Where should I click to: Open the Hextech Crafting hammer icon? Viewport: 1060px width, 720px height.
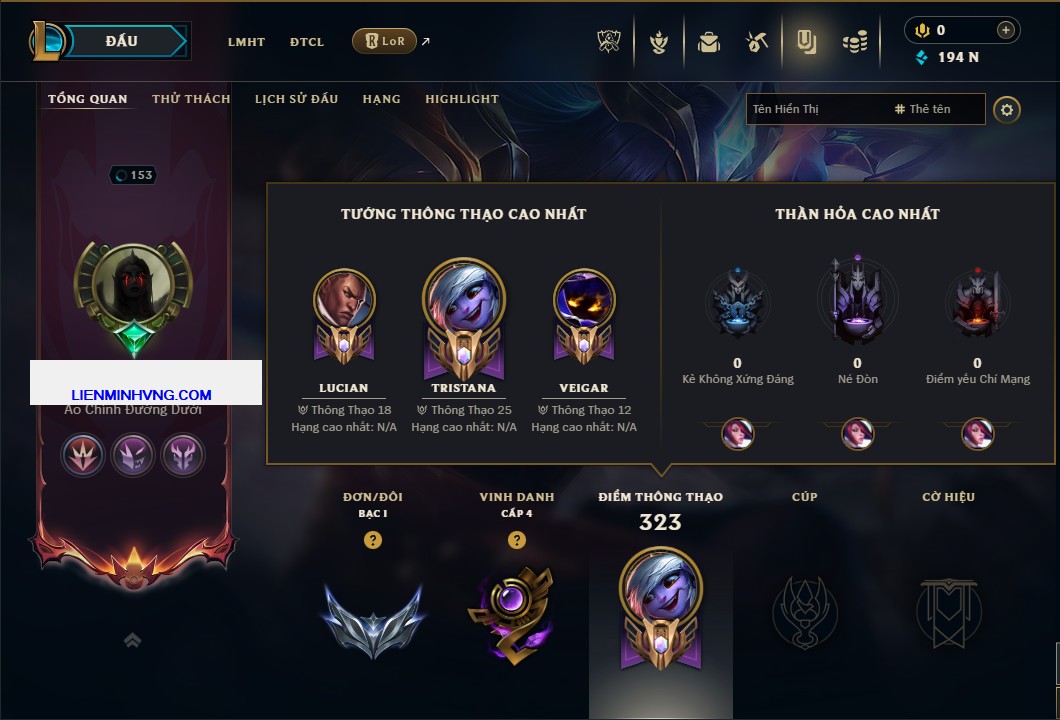pos(757,43)
